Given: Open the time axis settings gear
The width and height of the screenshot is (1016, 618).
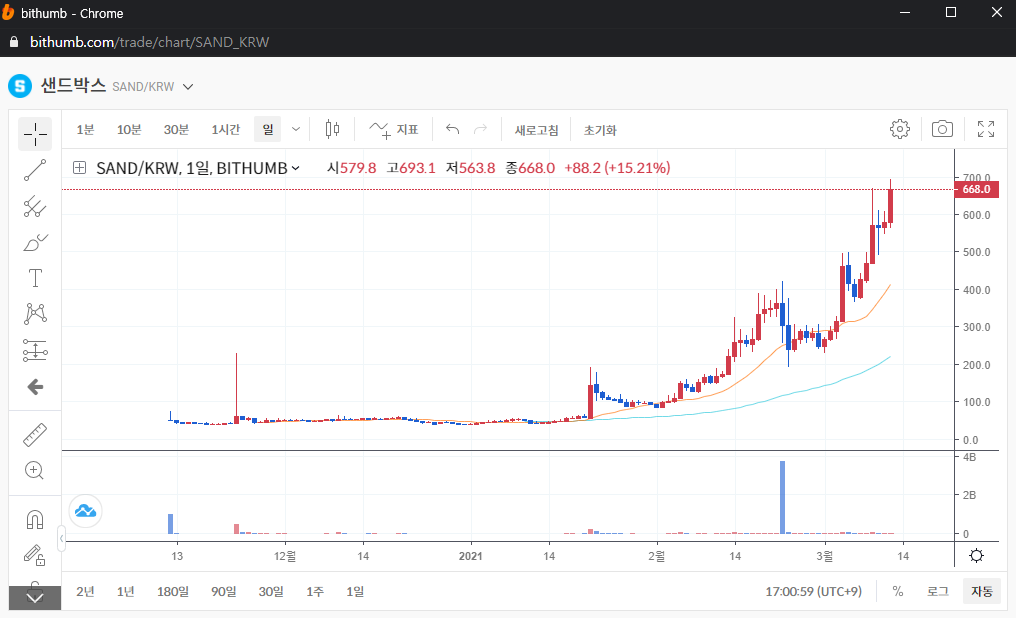Looking at the screenshot, I should pos(976,556).
